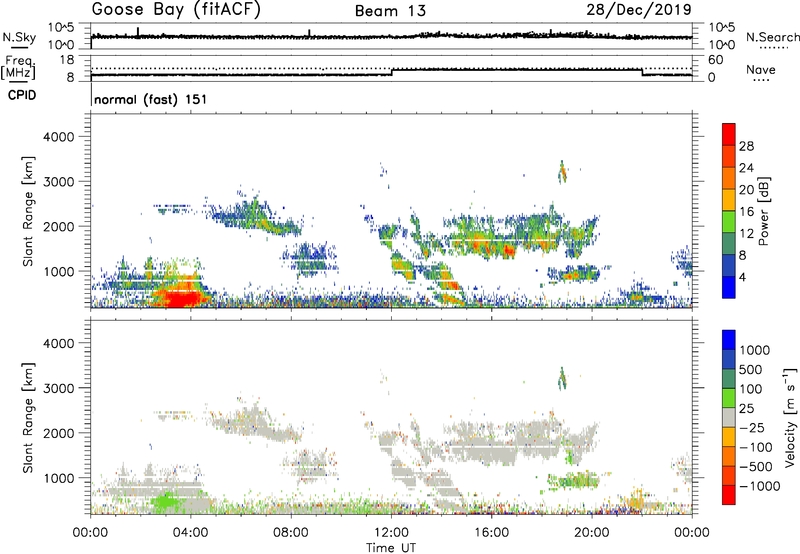Click the 'Nave' legend label
Image resolution: width=800 pixels, height=554 pixels.
(761, 70)
